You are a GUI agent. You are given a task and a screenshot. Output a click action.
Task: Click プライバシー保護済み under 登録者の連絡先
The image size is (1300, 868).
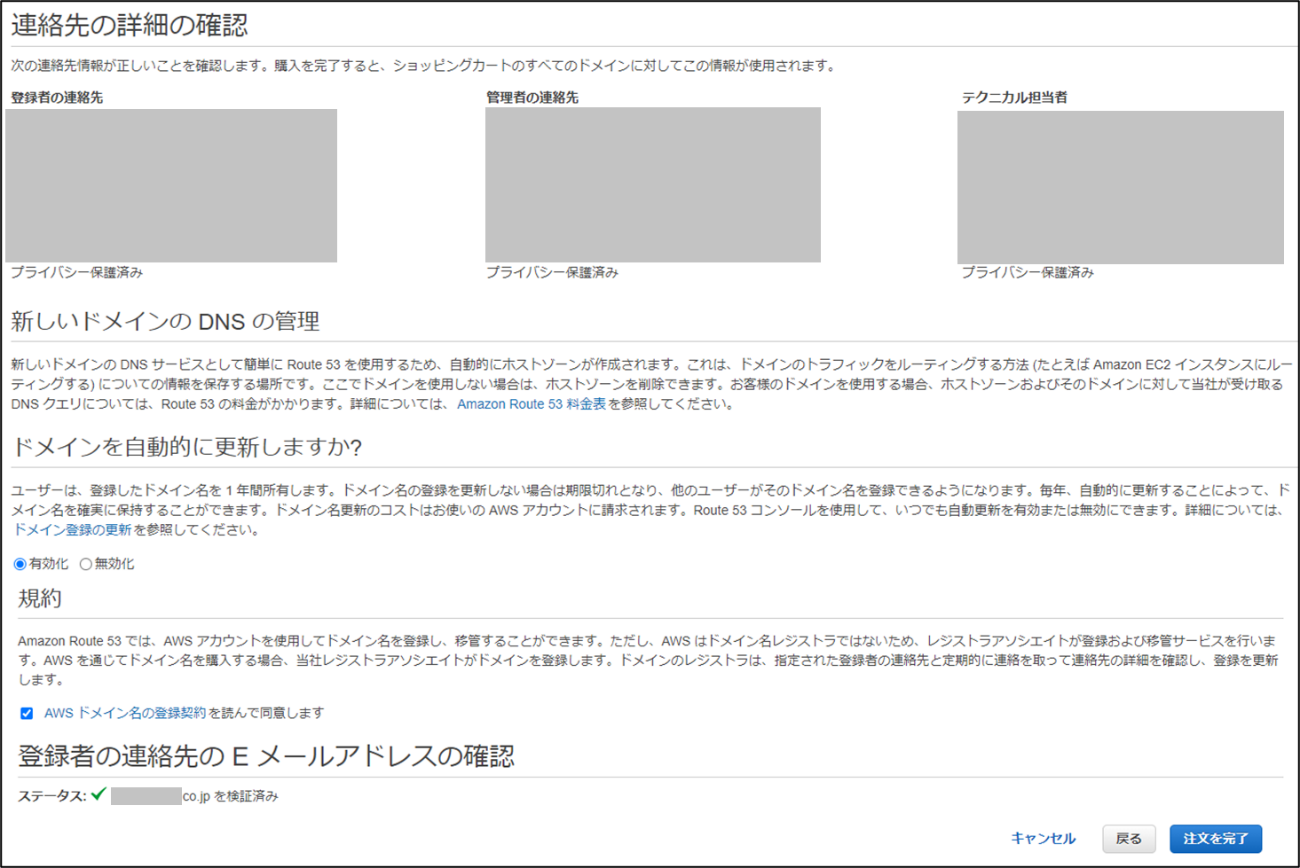77,272
